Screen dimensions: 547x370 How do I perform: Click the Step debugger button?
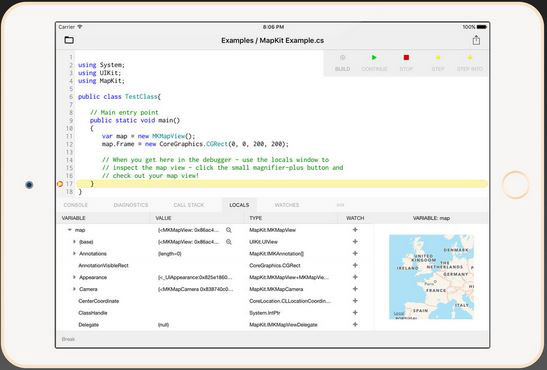point(438,63)
